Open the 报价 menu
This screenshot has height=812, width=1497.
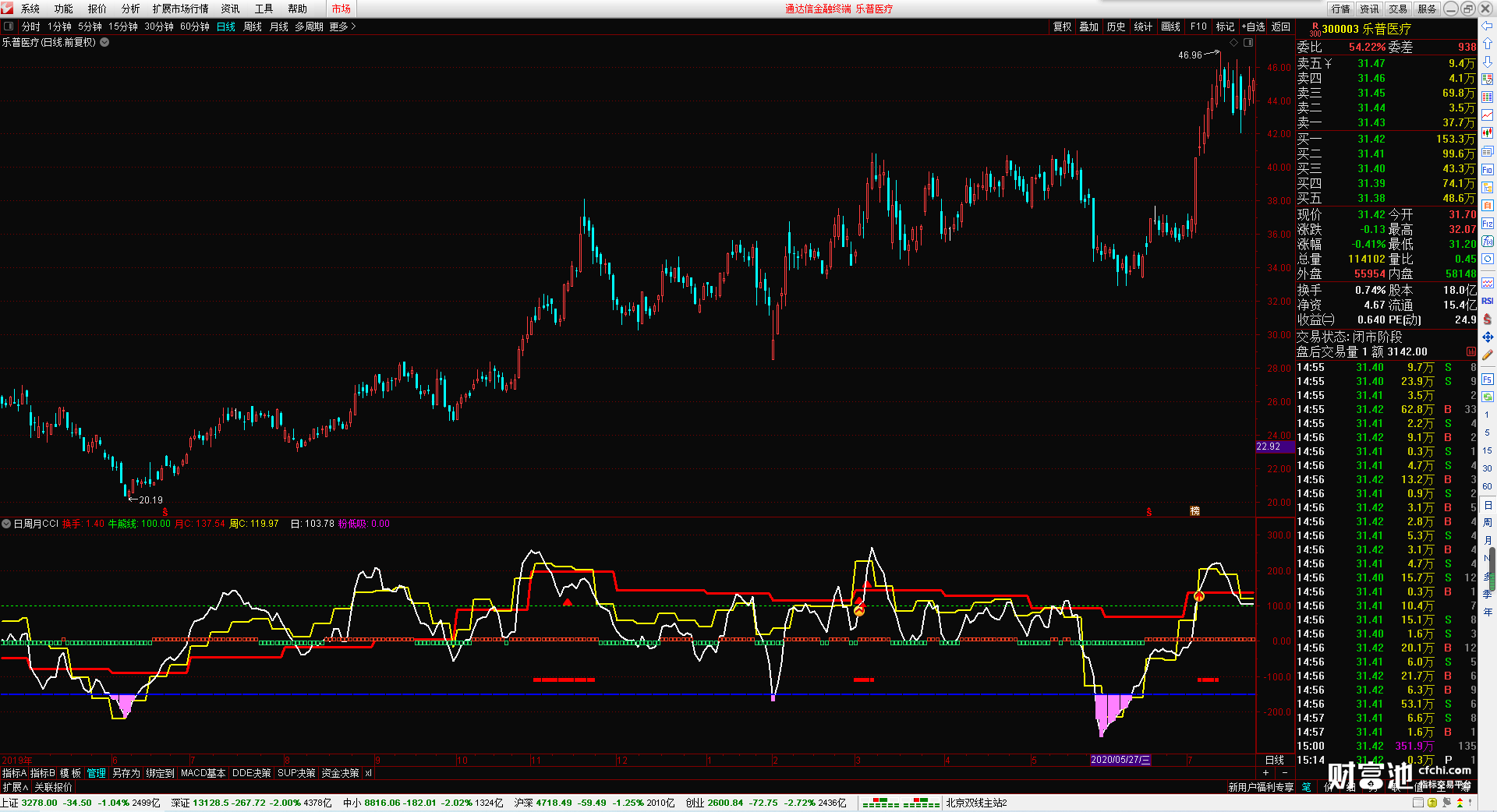click(x=97, y=9)
